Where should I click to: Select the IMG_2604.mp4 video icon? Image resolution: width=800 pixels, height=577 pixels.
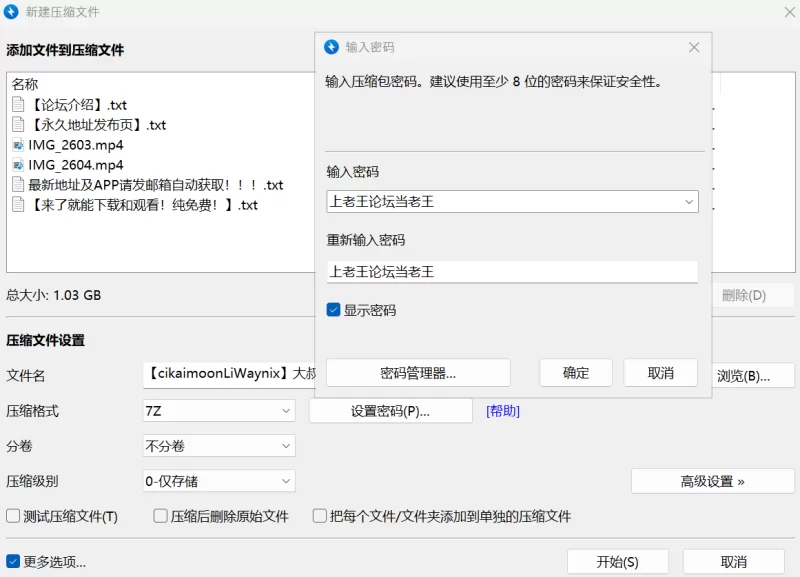click(18, 165)
